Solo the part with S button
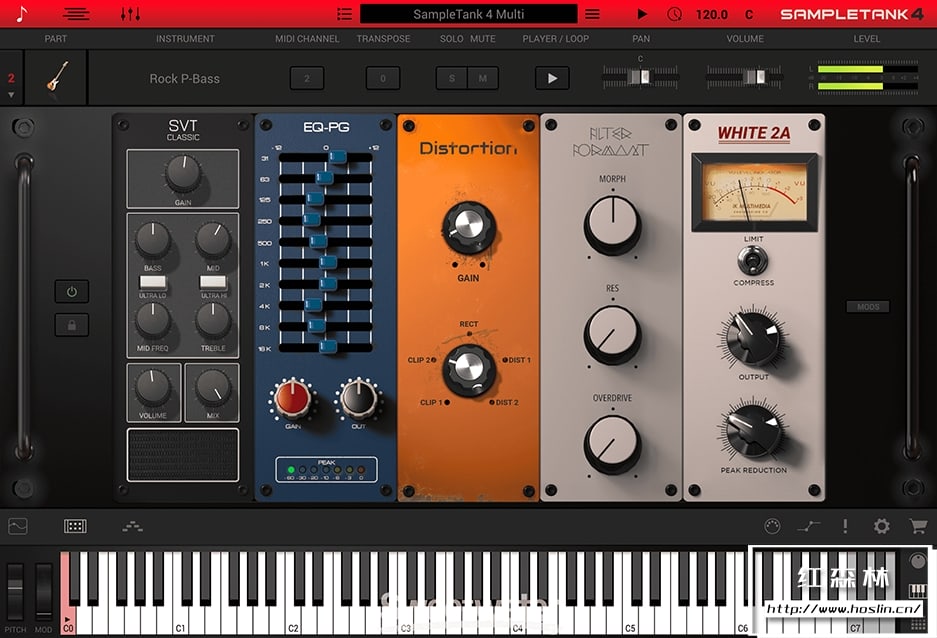 point(452,78)
